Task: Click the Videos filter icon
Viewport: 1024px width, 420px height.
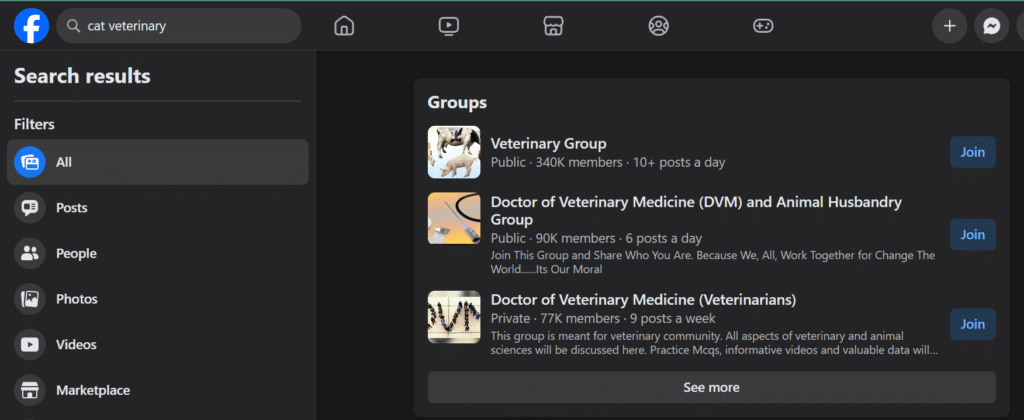Action: (x=30, y=345)
